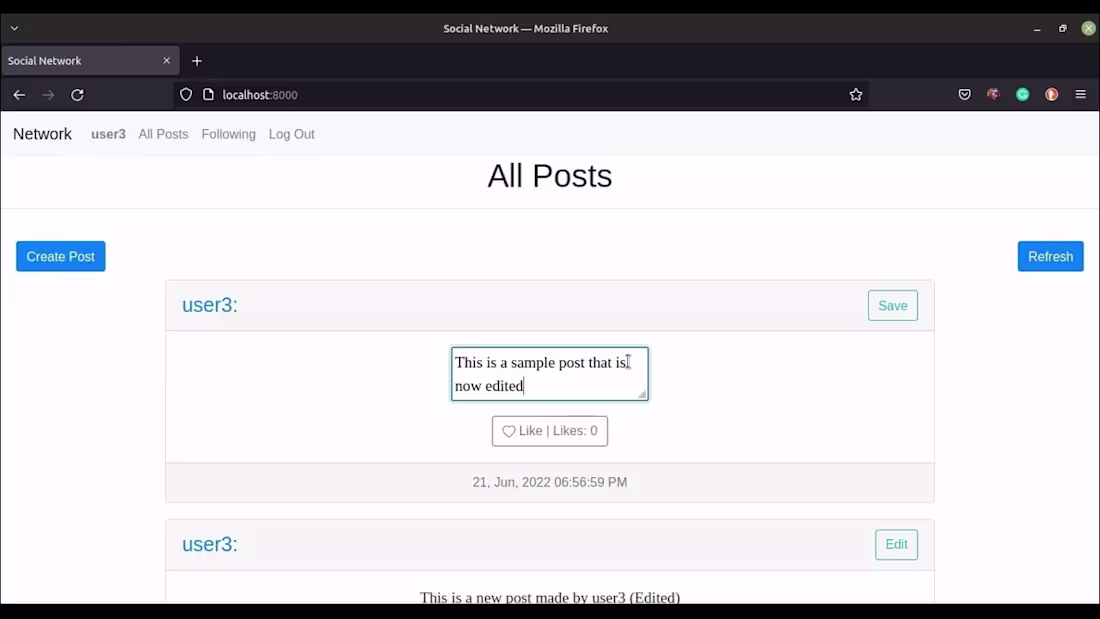The image size is (1100, 619).
Task: Click the rightmost browser extension icon
Action: [x=1051, y=94]
